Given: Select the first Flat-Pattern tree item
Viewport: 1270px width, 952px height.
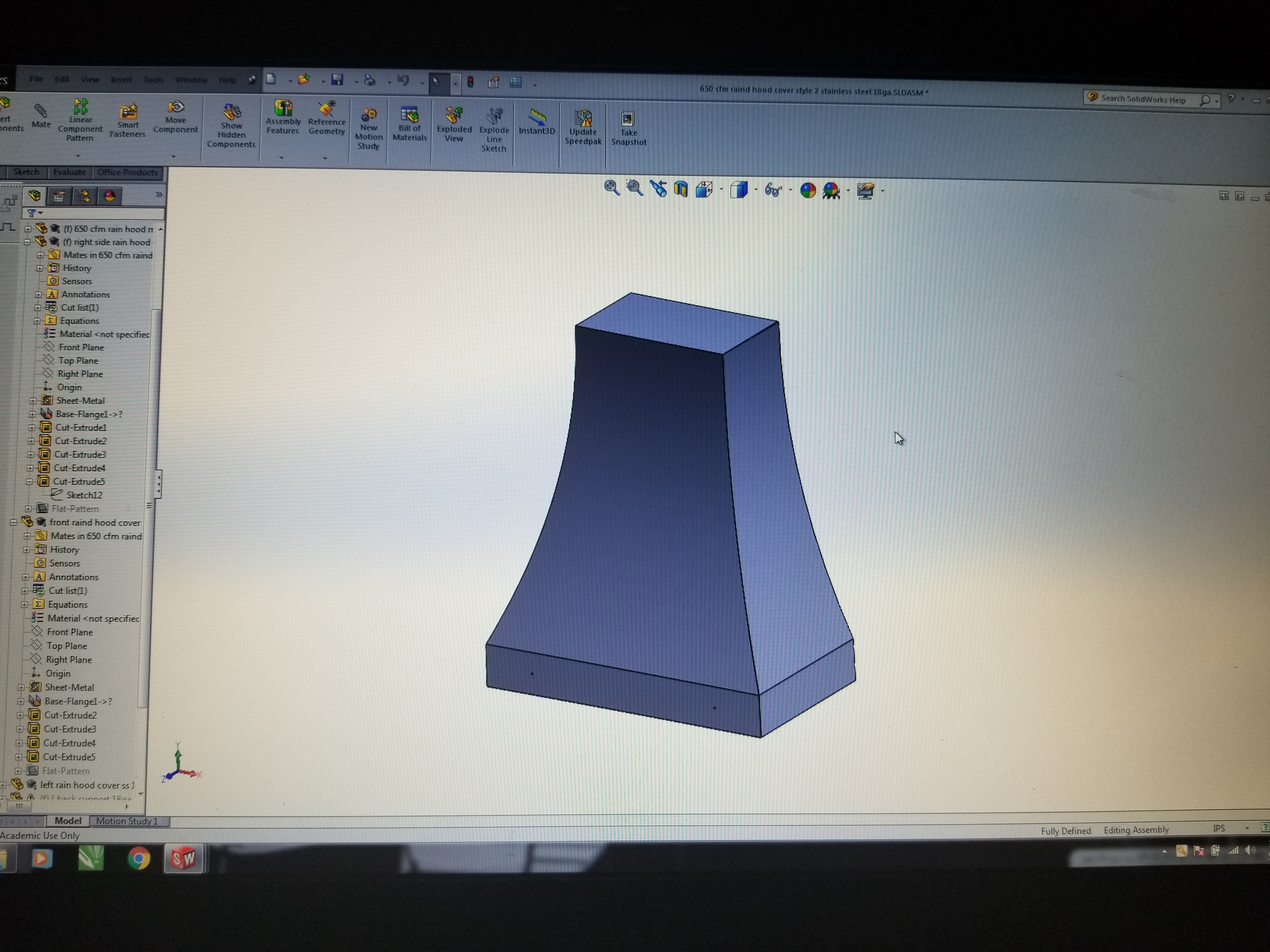Looking at the screenshot, I should [75, 508].
